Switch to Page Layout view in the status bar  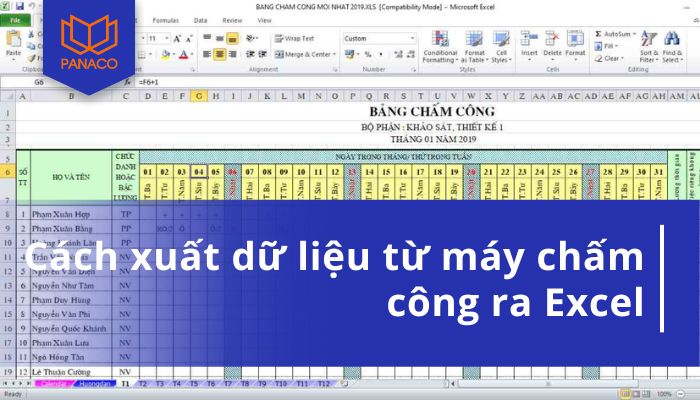click(x=635, y=394)
